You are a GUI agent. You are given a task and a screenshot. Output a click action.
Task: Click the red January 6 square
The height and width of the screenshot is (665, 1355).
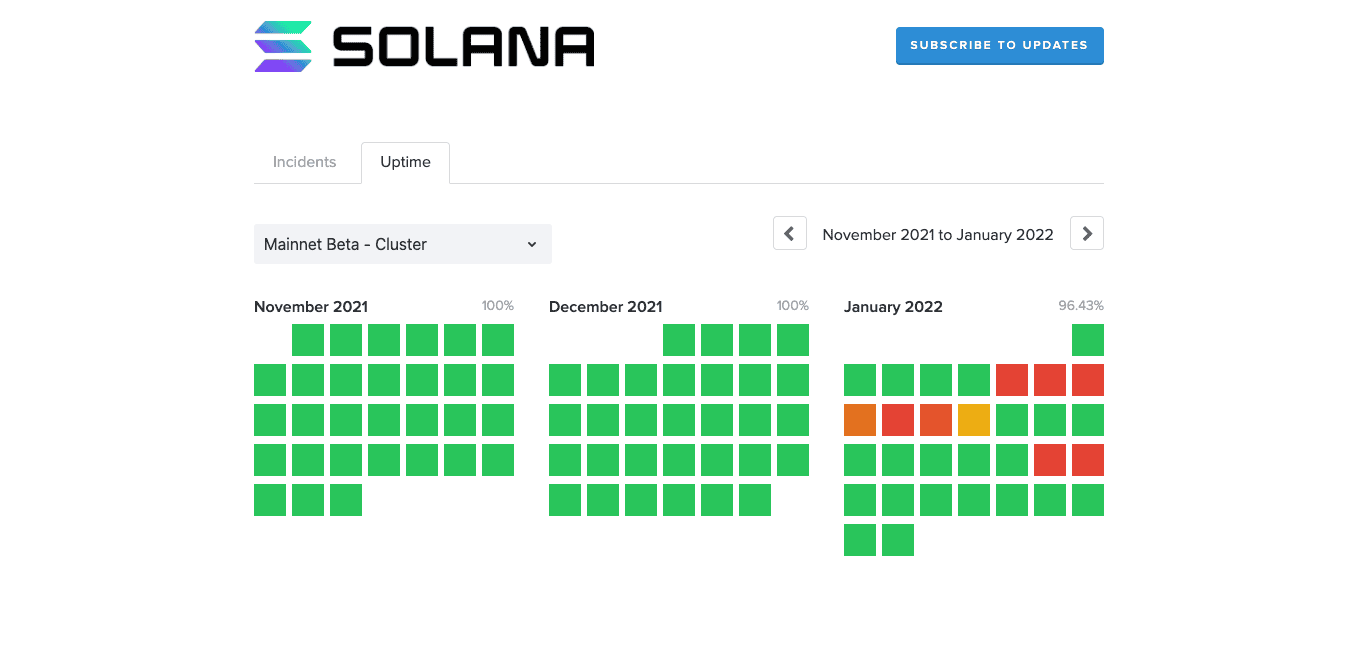pos(1012,380)
